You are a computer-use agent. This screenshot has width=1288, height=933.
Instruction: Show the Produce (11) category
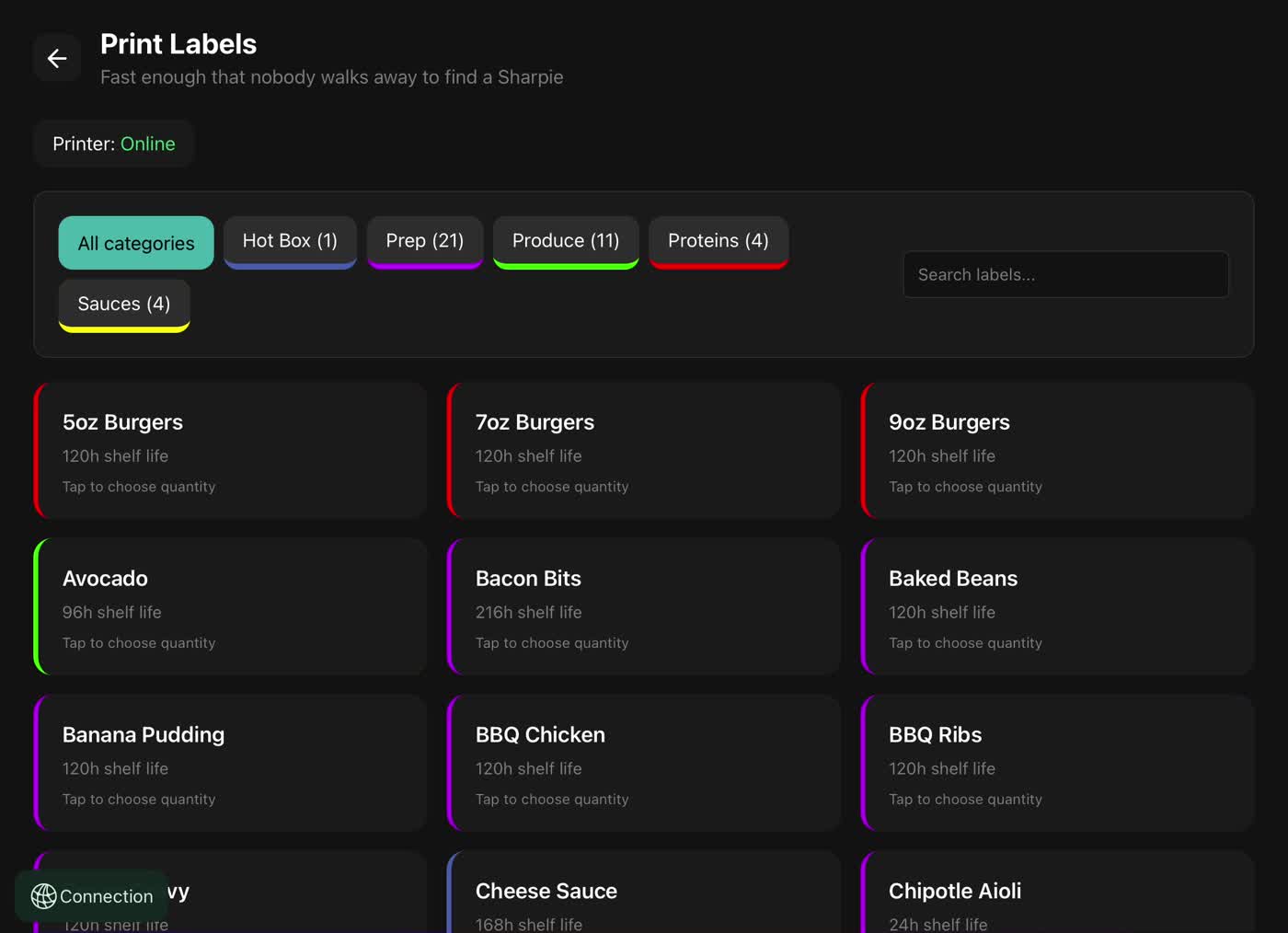566,242
